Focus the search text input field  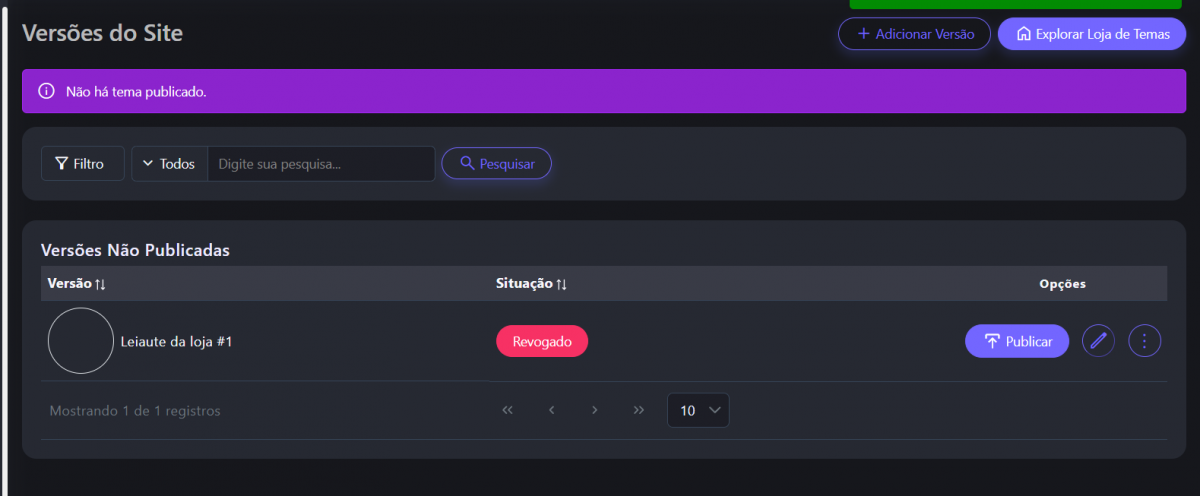(x=320, y=164)
